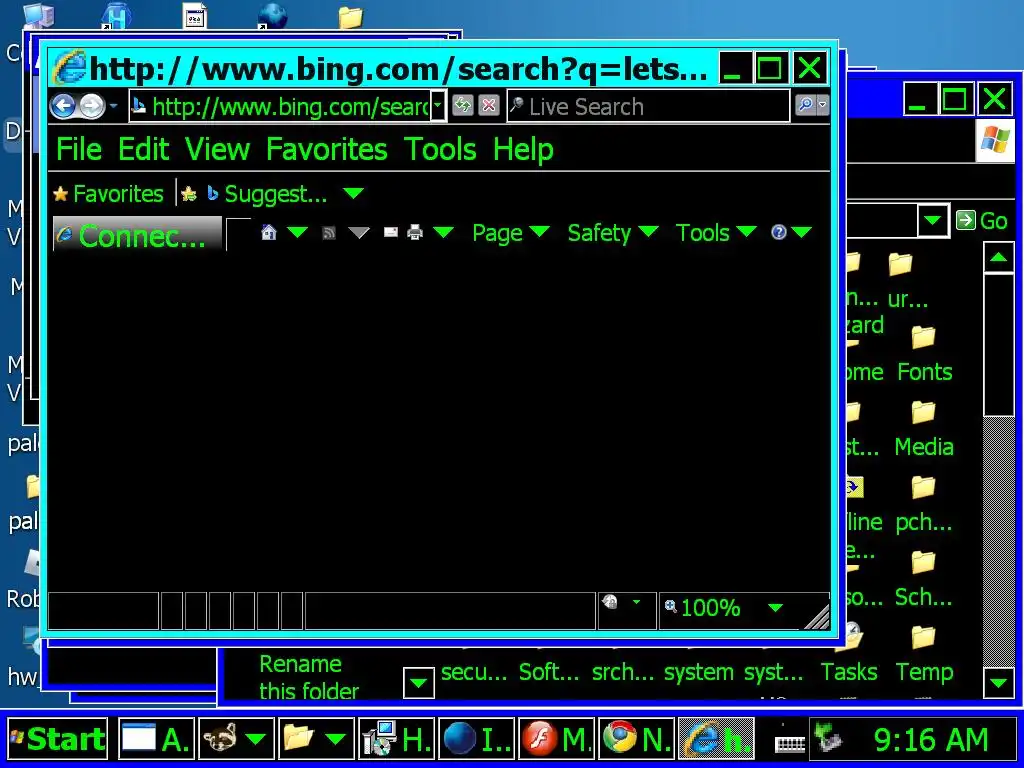Click the Start button

click(57, 739)
